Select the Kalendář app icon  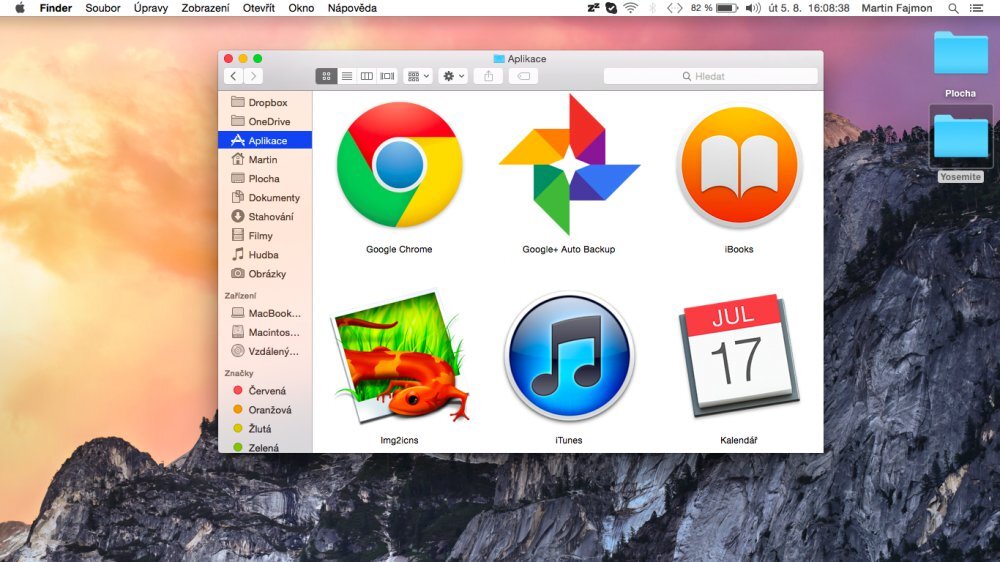pos(738,357)
